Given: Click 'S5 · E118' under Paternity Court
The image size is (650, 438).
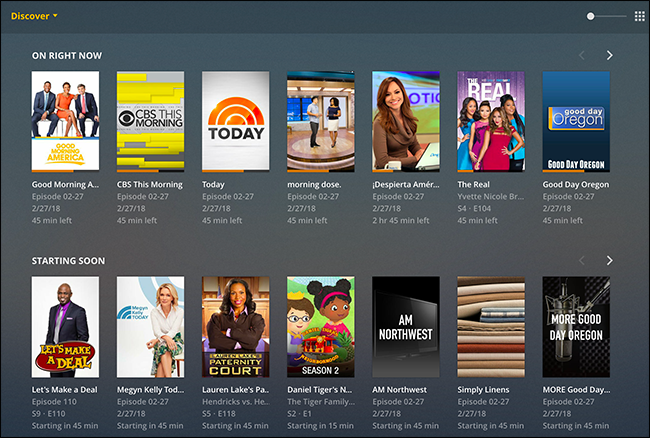Looking at the screenshot, I should (219, 414).
